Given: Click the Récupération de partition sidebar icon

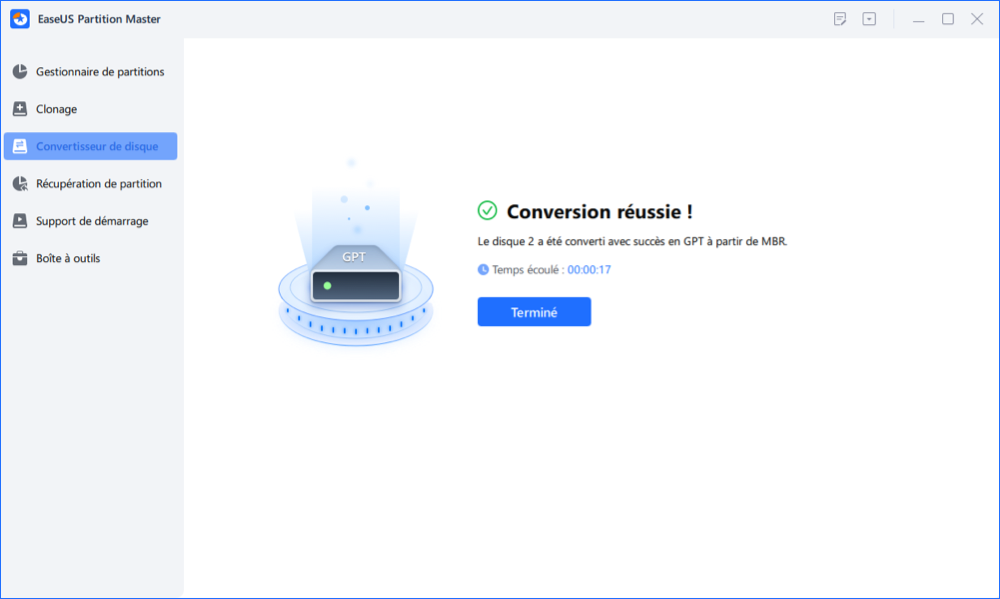Looking at the screenshot, I should click(20, 184).
